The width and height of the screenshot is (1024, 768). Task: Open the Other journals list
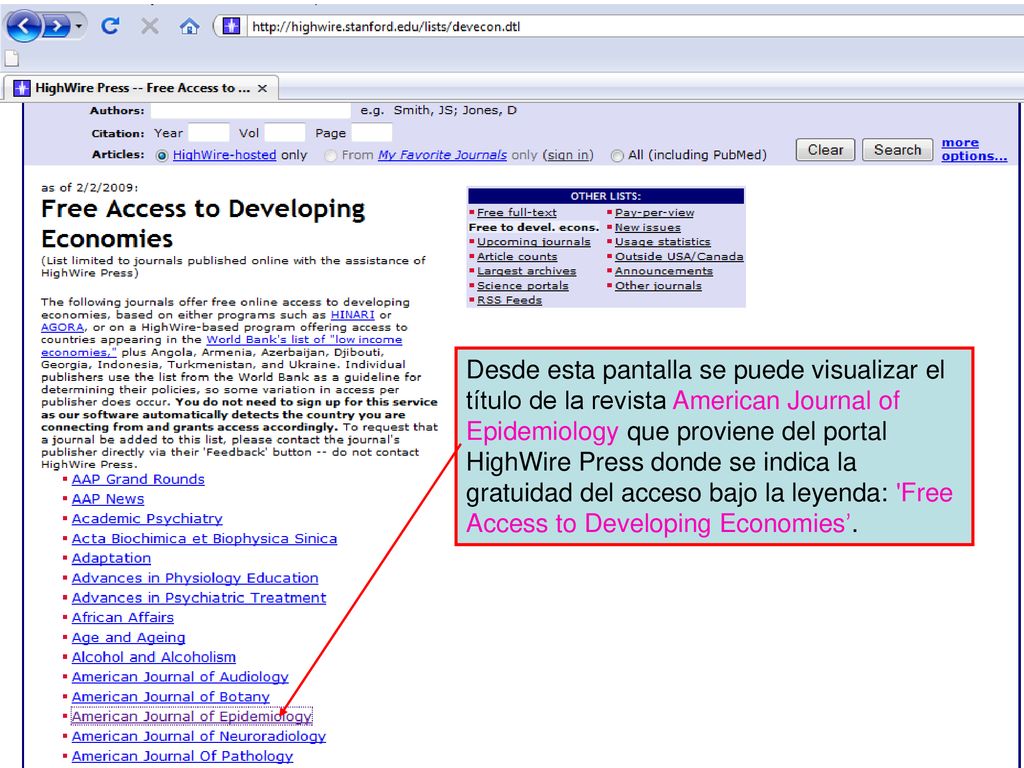click(658, 285)
